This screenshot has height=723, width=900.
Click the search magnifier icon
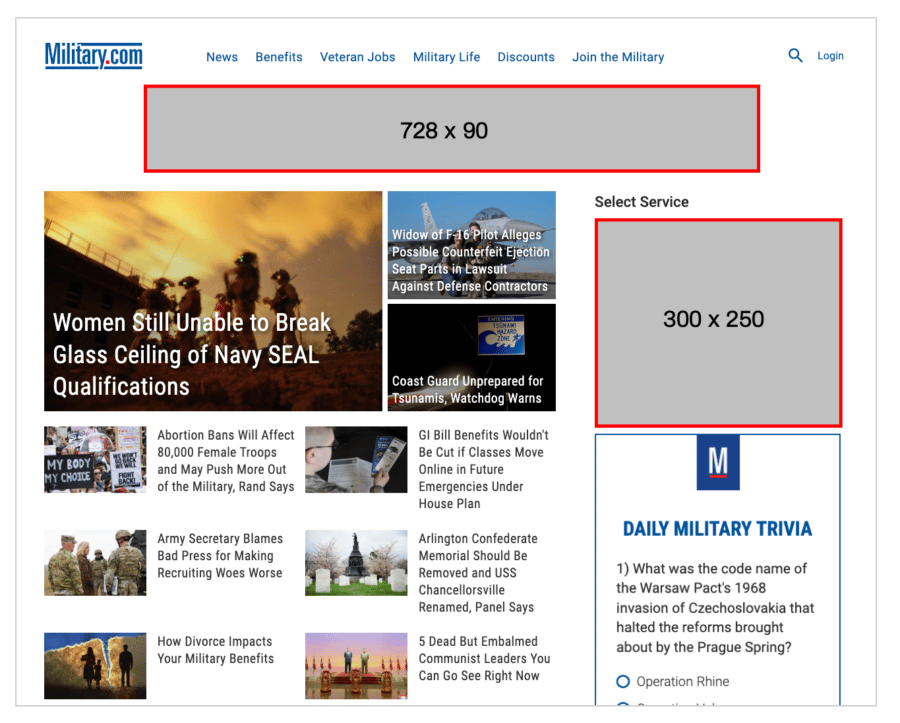tap(795, 56)
